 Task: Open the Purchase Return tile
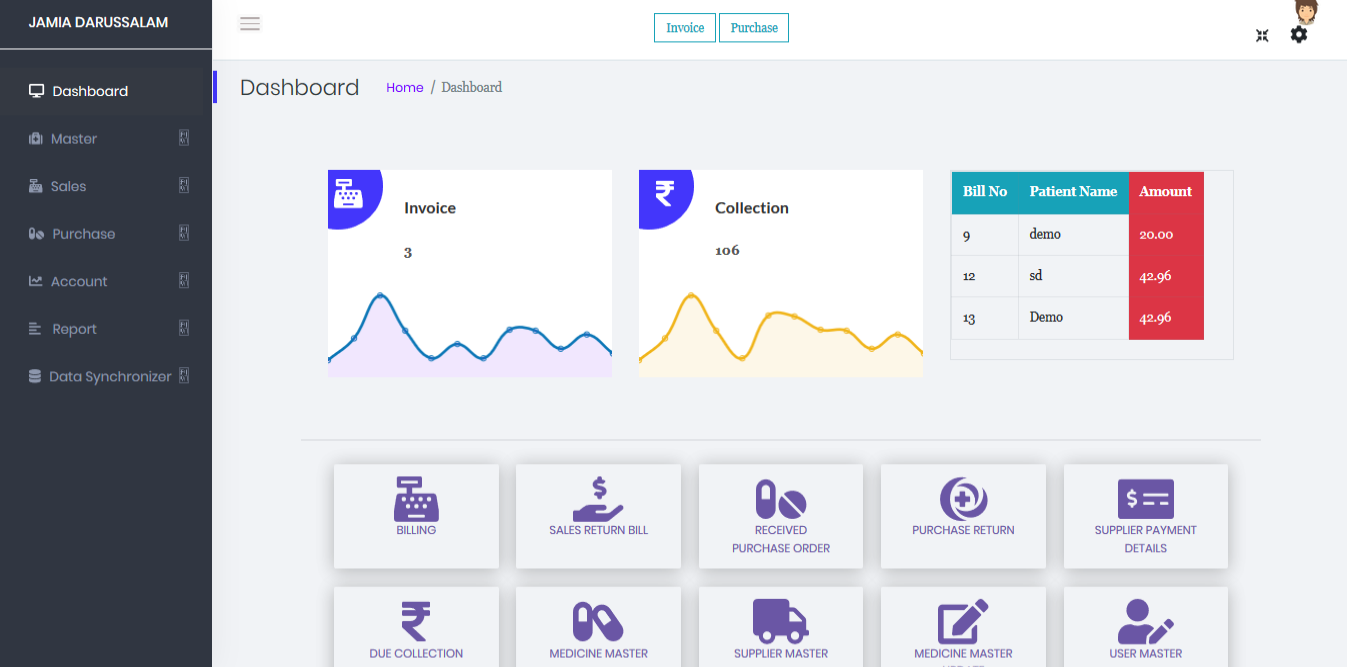point(963,516)
